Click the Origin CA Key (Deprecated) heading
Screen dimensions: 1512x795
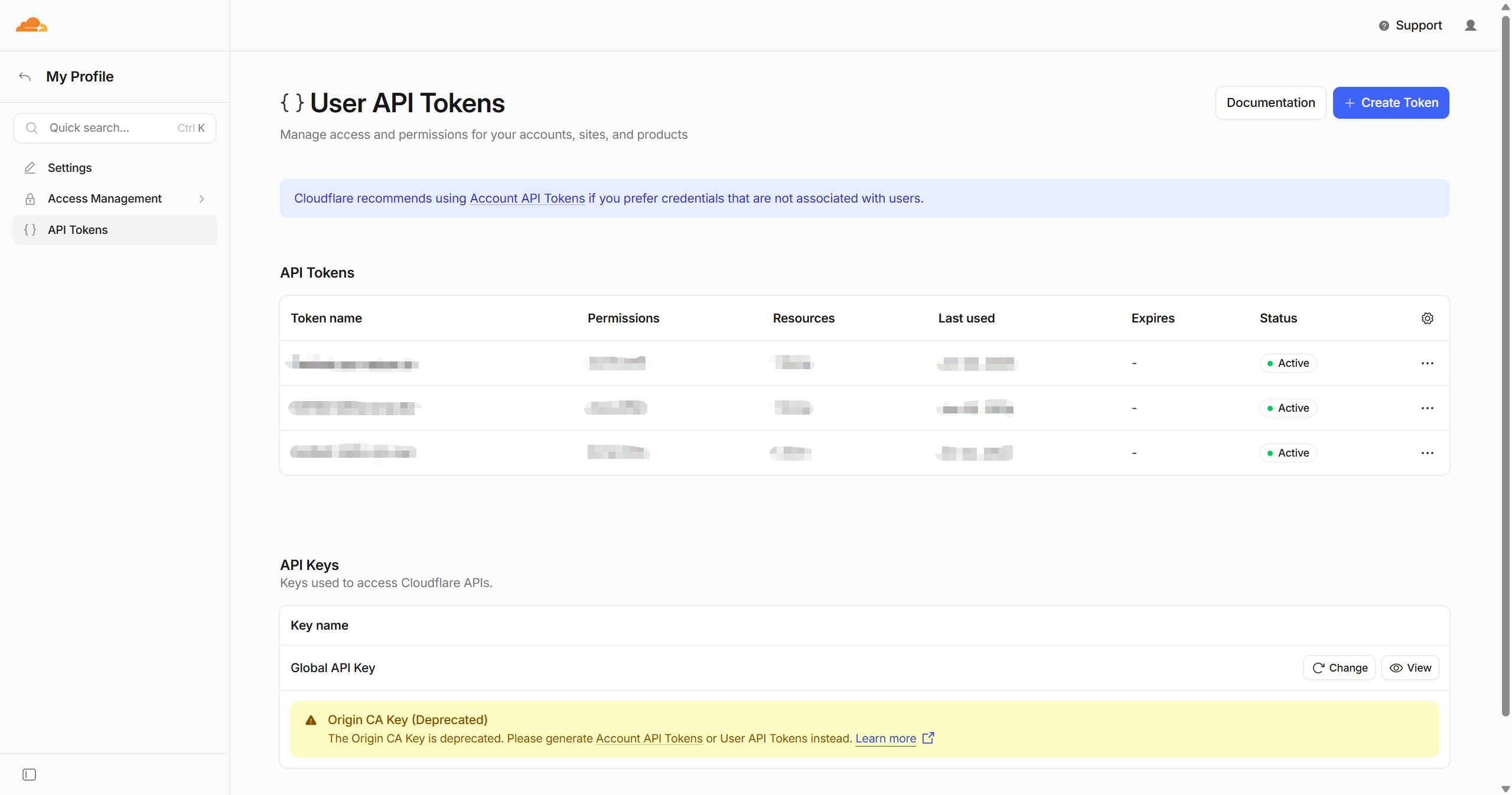click(x=408, y=720)
